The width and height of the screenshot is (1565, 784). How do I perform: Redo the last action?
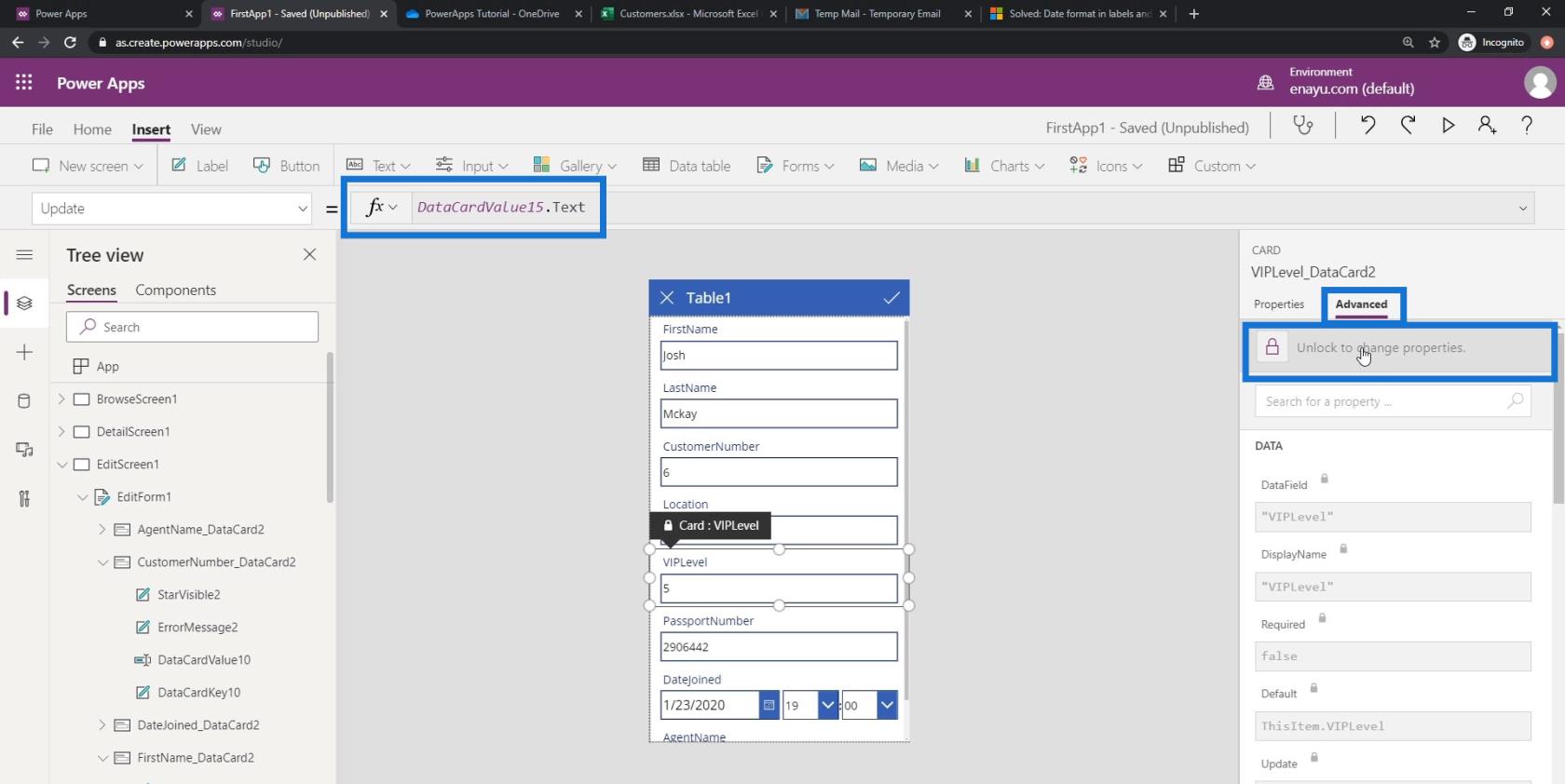(1408, 126)
